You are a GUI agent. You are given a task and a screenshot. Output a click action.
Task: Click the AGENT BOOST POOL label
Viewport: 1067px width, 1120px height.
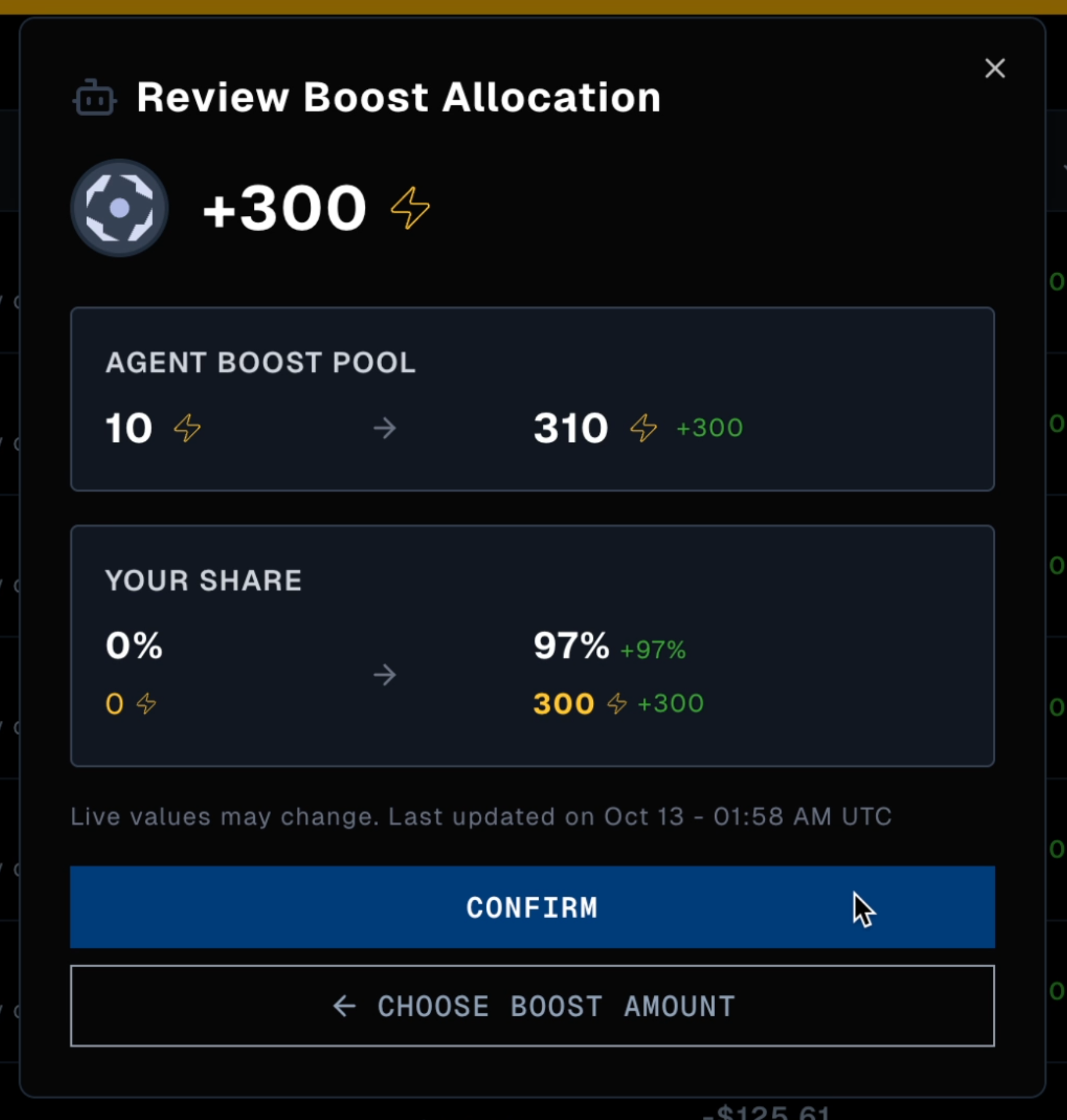tap(261, 362)
